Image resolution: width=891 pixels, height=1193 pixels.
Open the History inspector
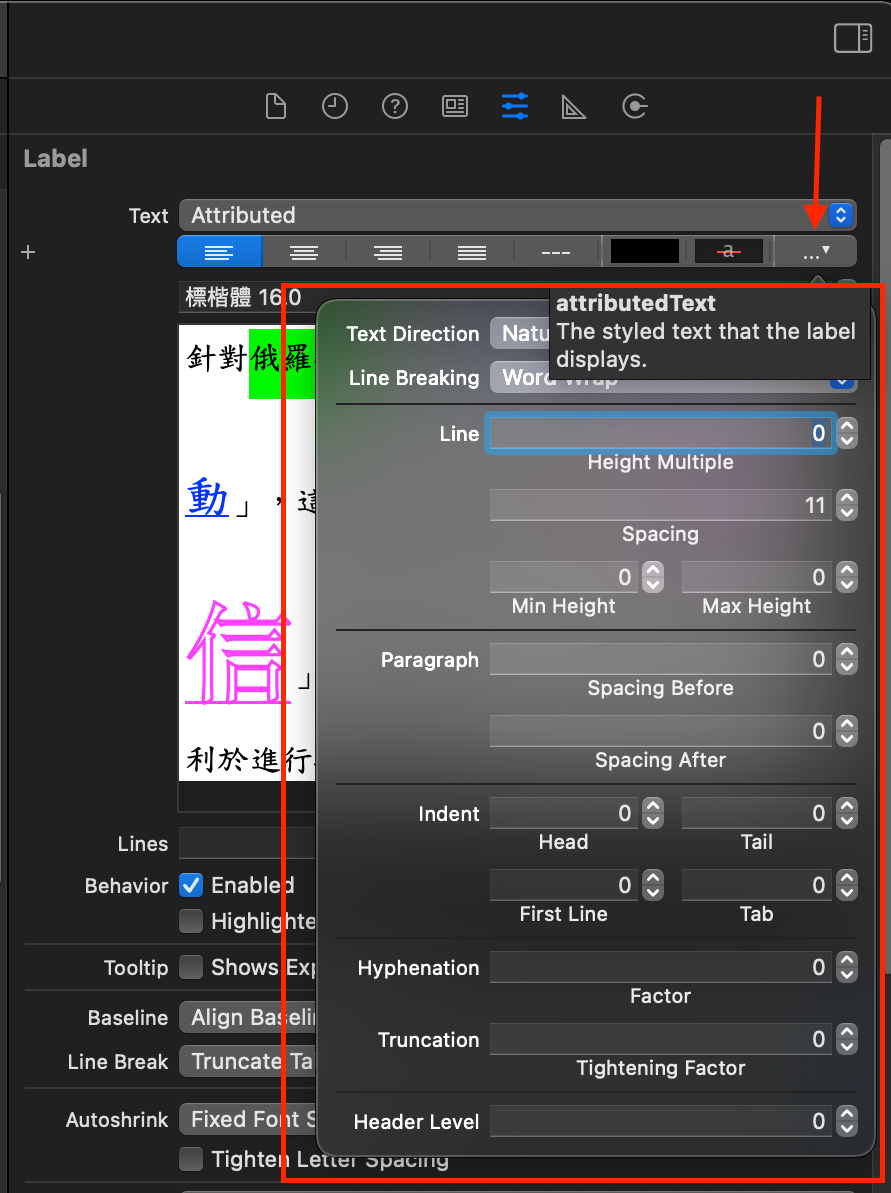[x=335, y=106]
